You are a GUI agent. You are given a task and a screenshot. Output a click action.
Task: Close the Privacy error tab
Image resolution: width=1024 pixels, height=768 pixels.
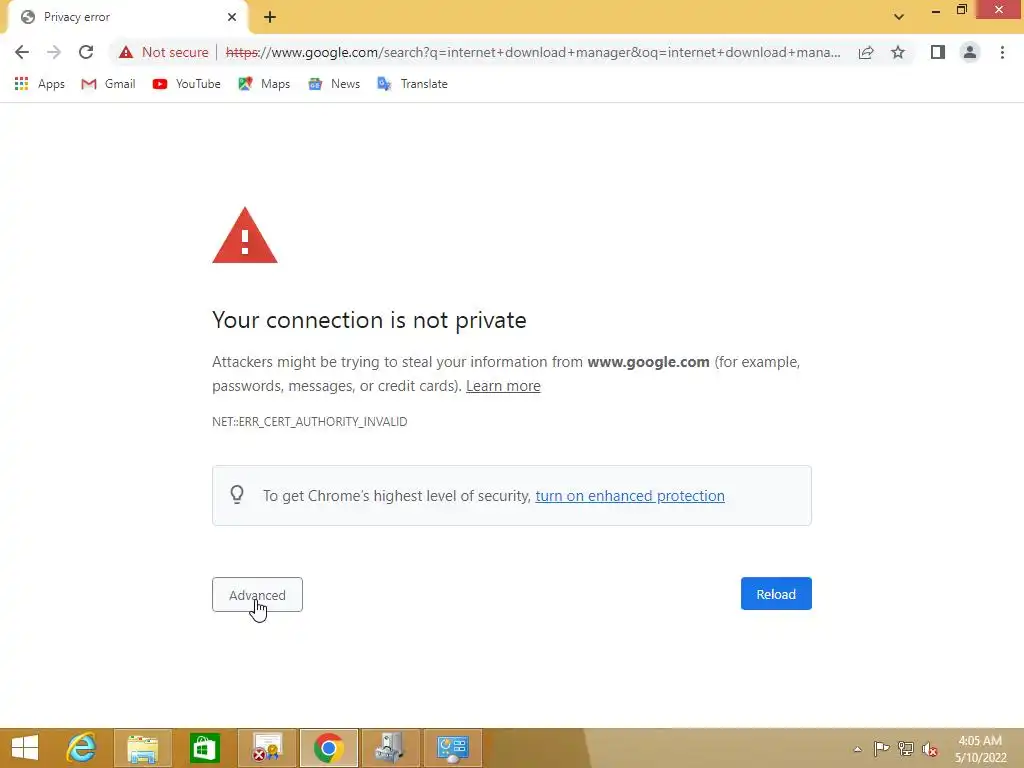[x=232, y=17]
